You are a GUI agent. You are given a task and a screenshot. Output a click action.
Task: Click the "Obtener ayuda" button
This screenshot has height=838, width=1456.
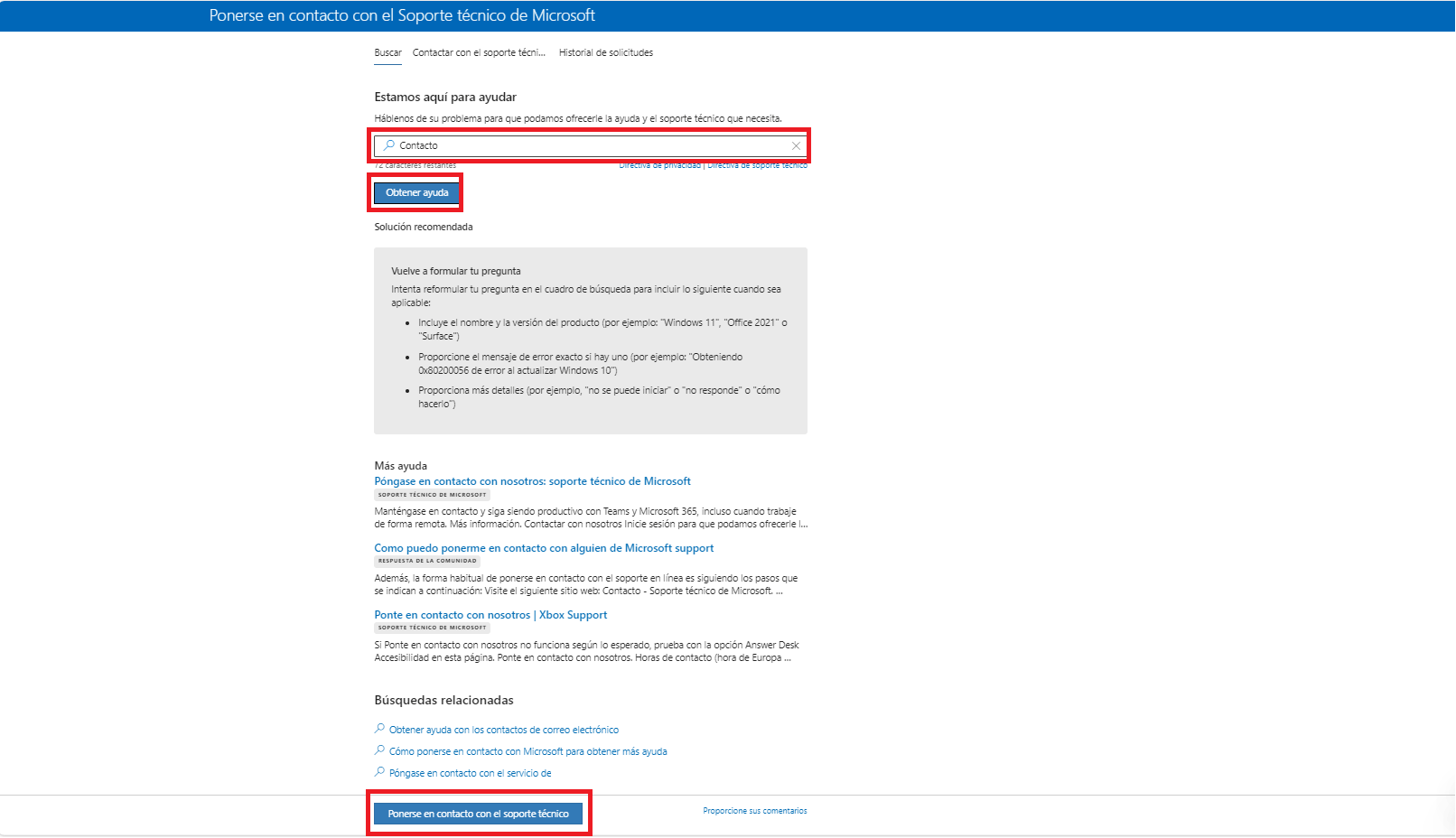tap(417, 192)
